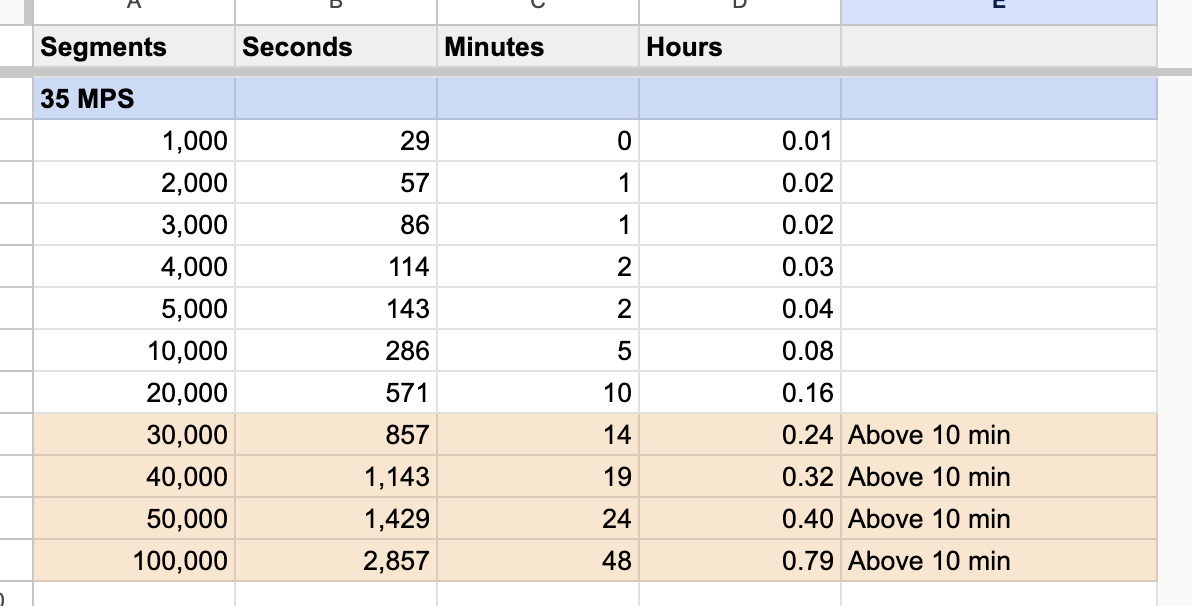Select the Minutes header cell
Viewport: 1192px width, 606px height.
tap(537, 47)
